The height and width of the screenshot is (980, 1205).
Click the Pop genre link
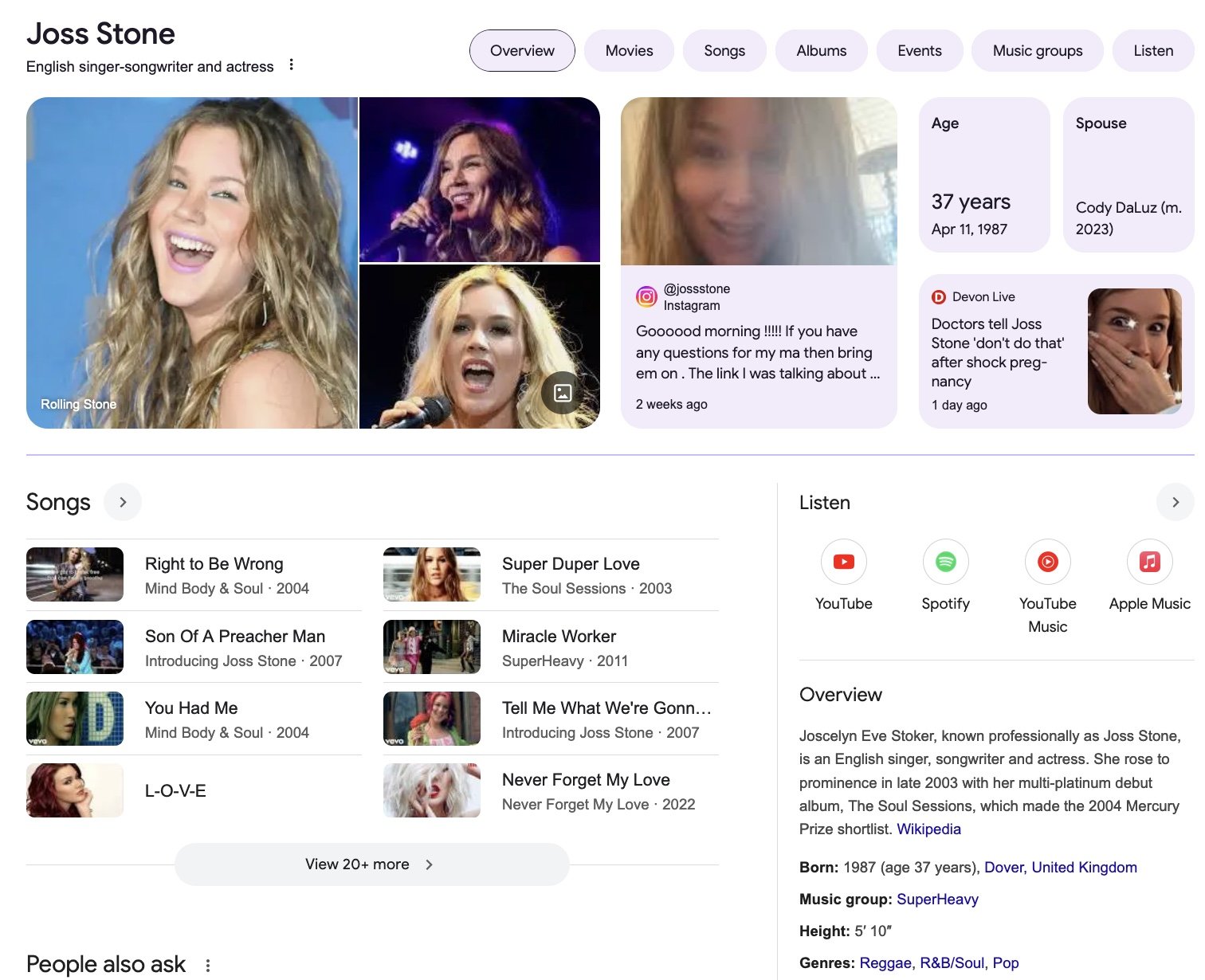(x=1006, y=963)
